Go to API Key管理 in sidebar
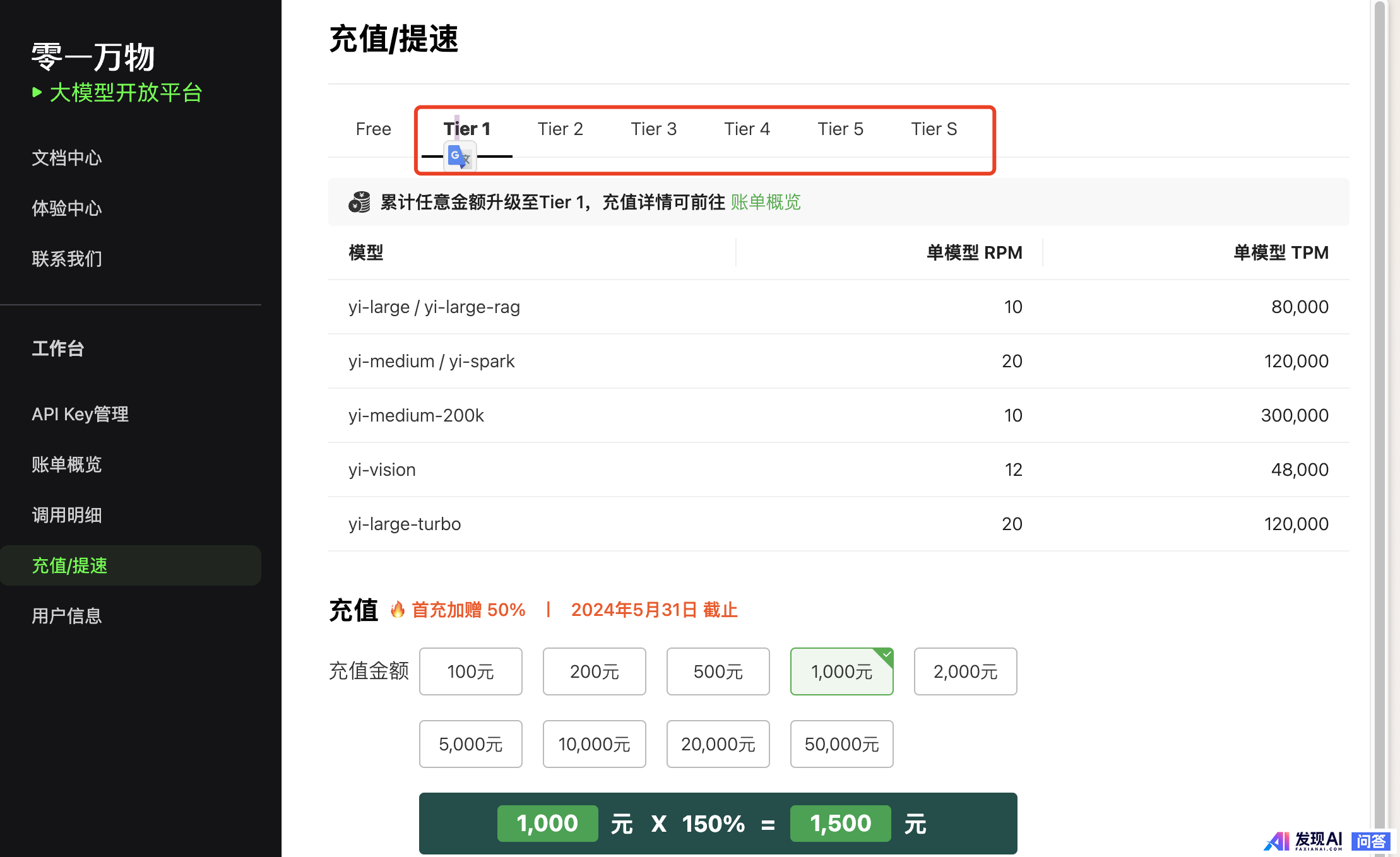The image size is (1400, 857). point(80,414)
